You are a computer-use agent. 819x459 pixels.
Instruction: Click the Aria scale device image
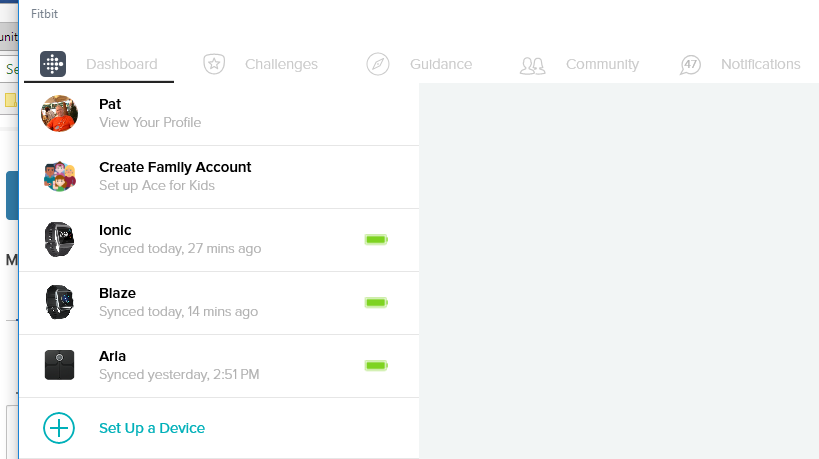point(59,365)
